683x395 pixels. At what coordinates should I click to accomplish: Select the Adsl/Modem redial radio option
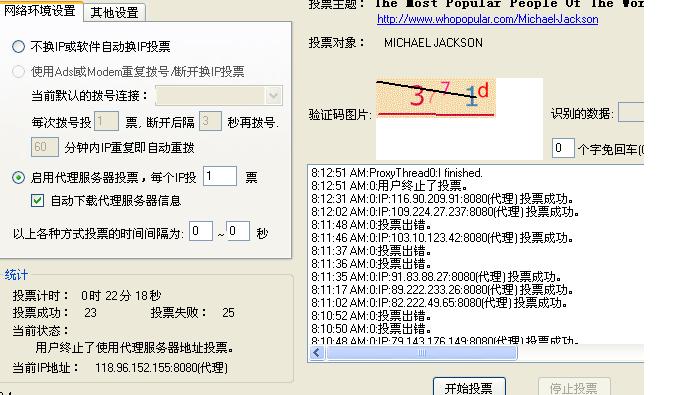pos(18,71)
